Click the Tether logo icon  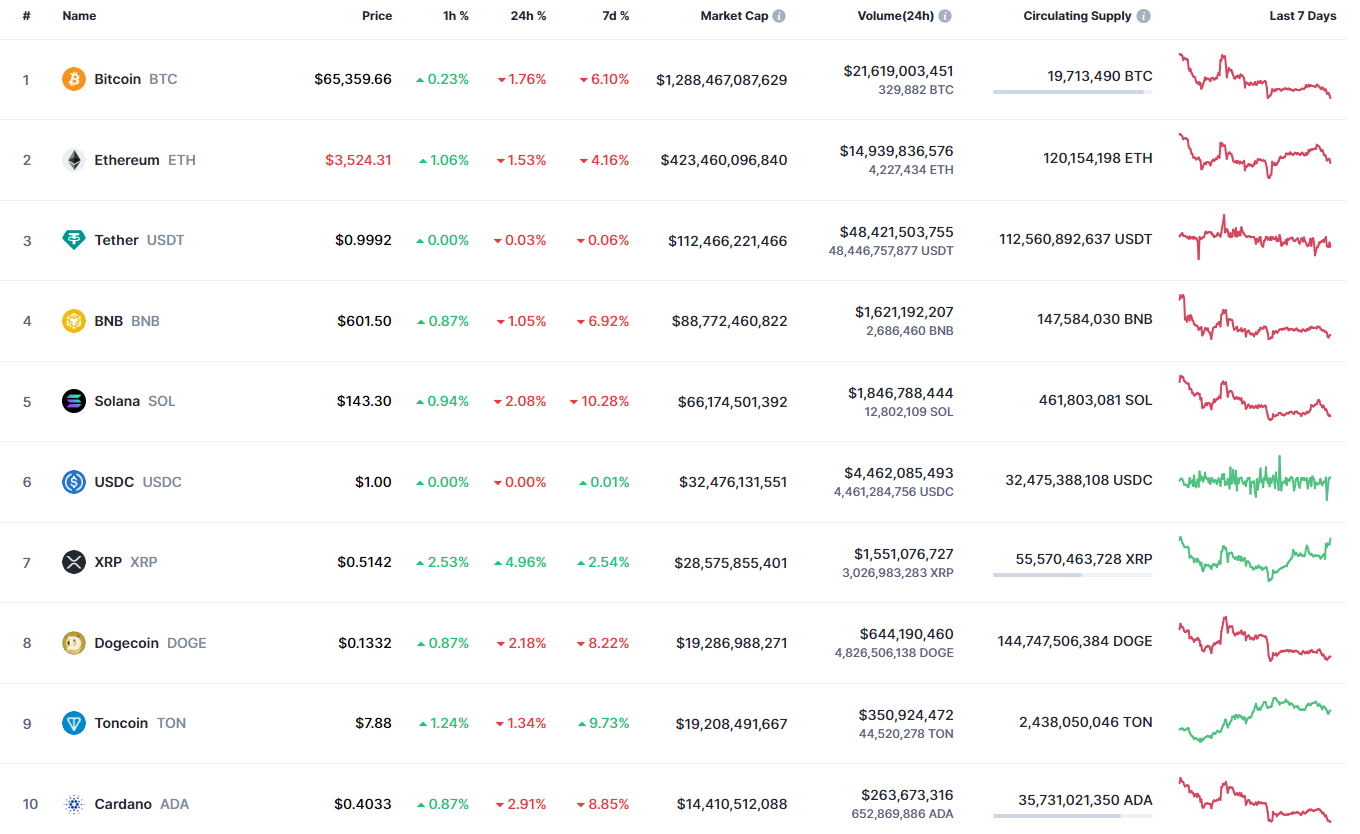click(74, 240)
